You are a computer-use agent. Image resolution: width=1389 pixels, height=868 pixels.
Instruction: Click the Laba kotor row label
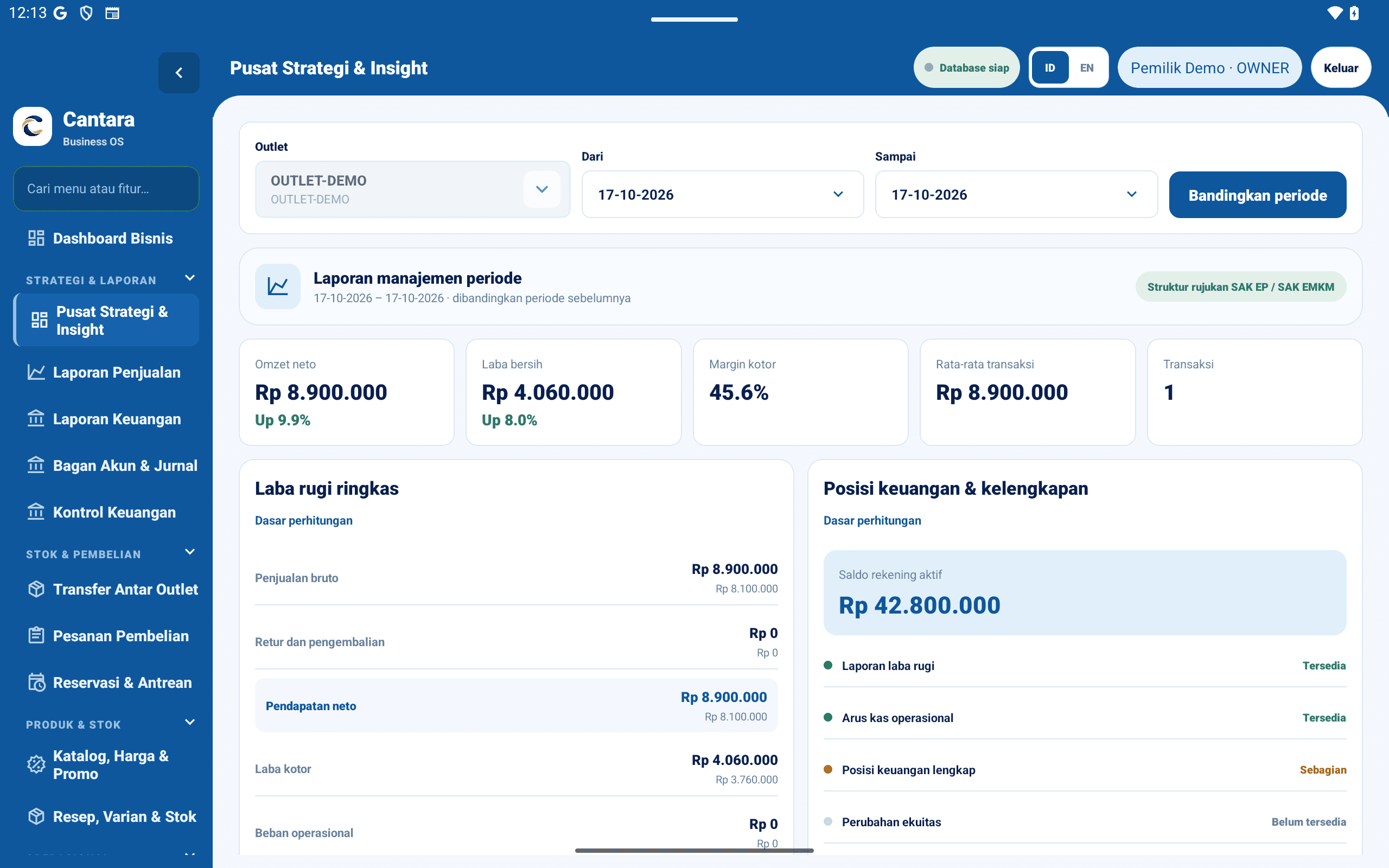283,769
